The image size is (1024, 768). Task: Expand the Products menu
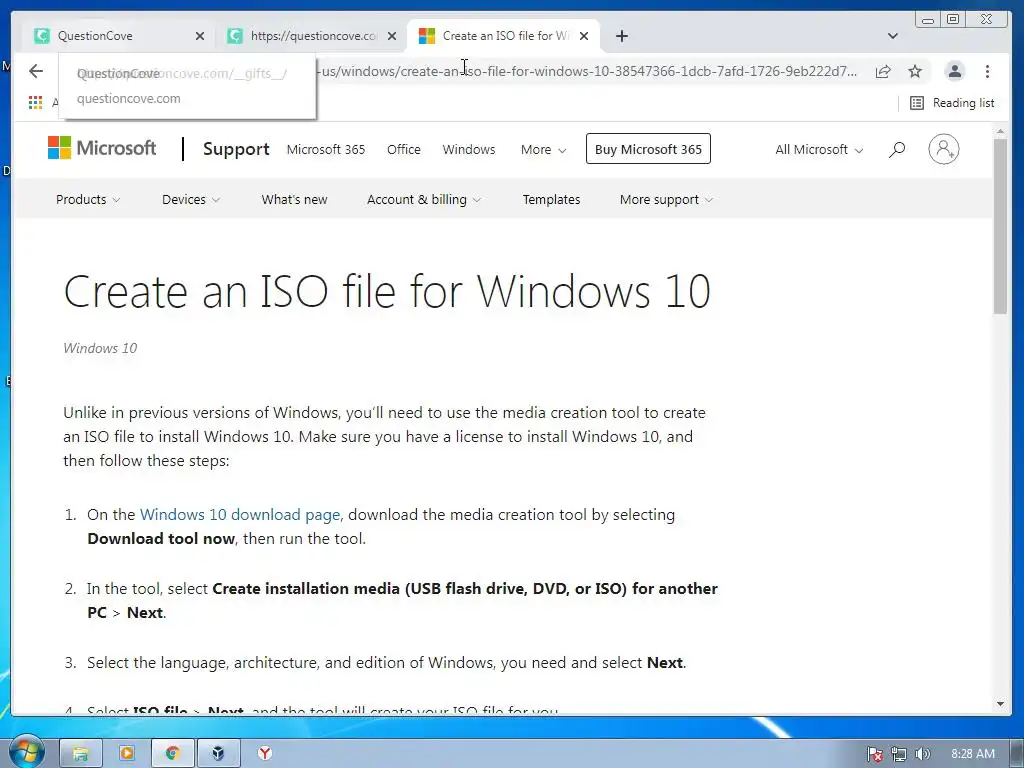88,199
